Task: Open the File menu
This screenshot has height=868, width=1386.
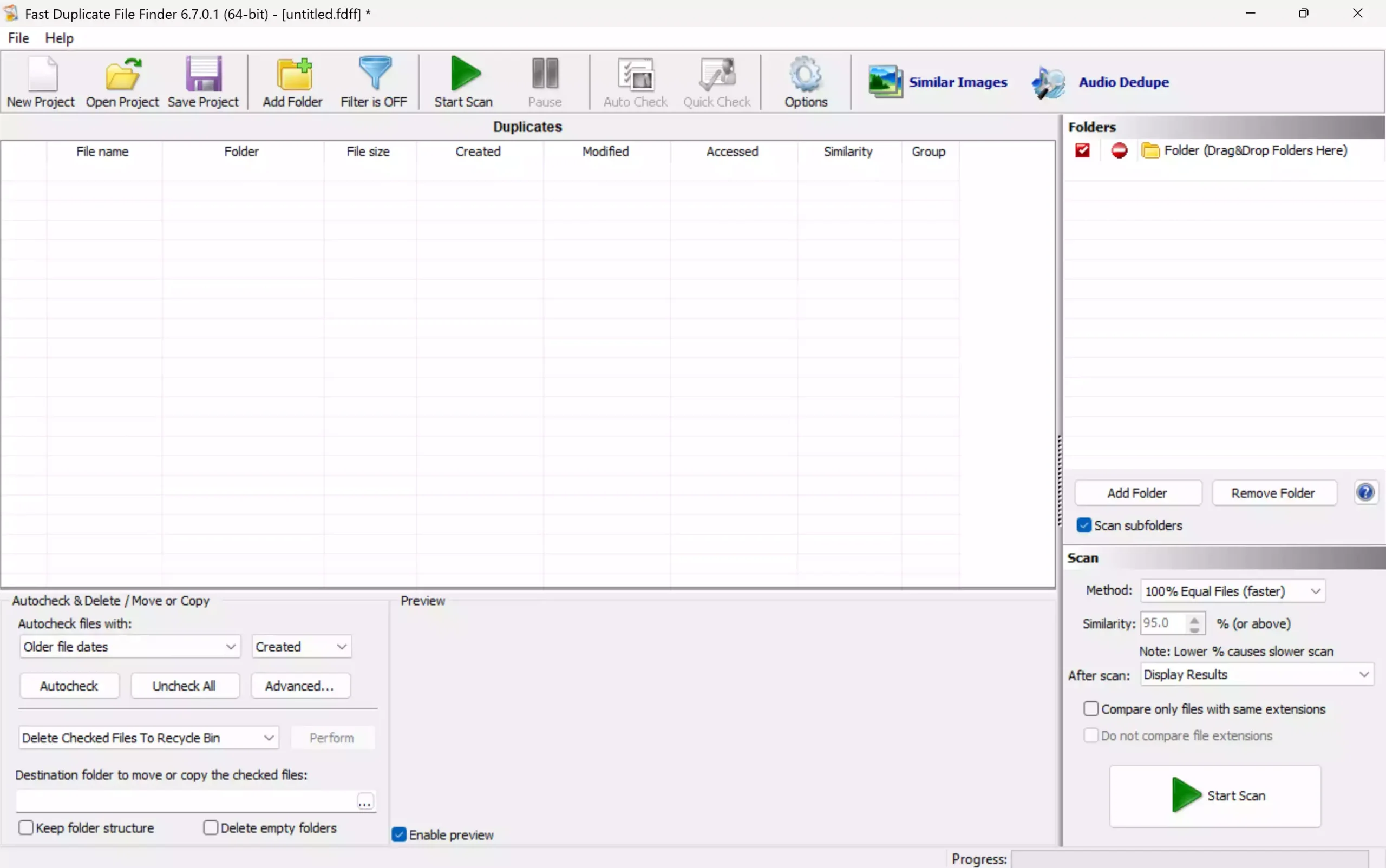Action: point(18,38)
